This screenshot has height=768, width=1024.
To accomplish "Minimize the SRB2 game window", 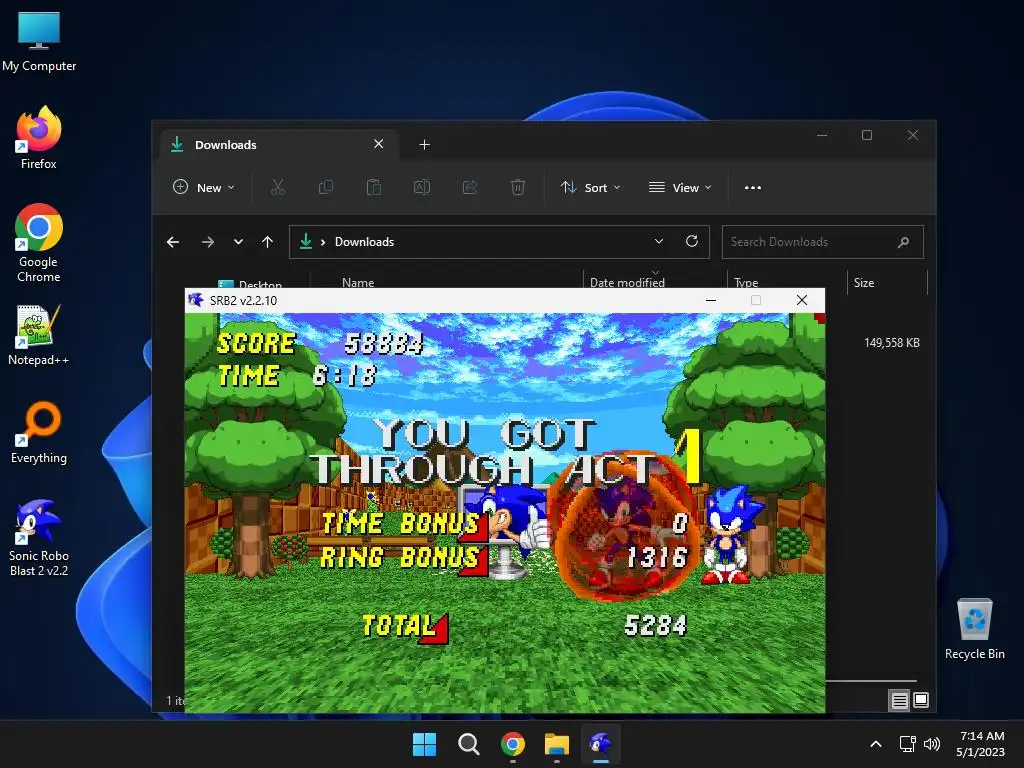I will (x=711, y=300).
